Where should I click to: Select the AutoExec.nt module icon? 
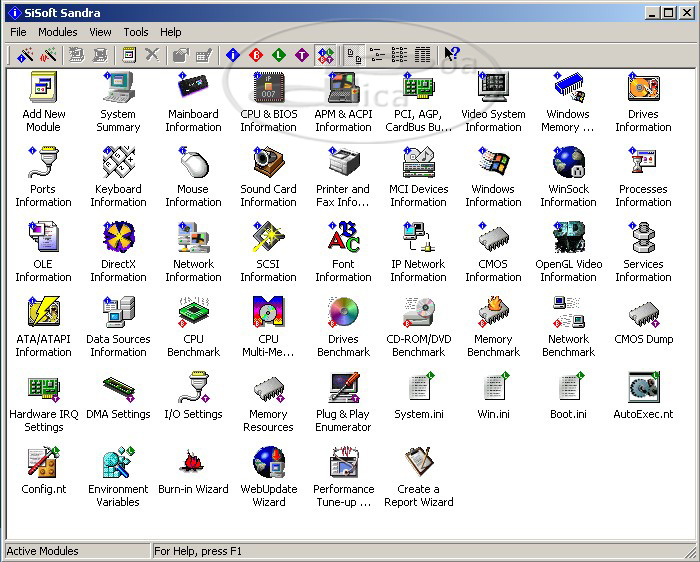[643, 389]
